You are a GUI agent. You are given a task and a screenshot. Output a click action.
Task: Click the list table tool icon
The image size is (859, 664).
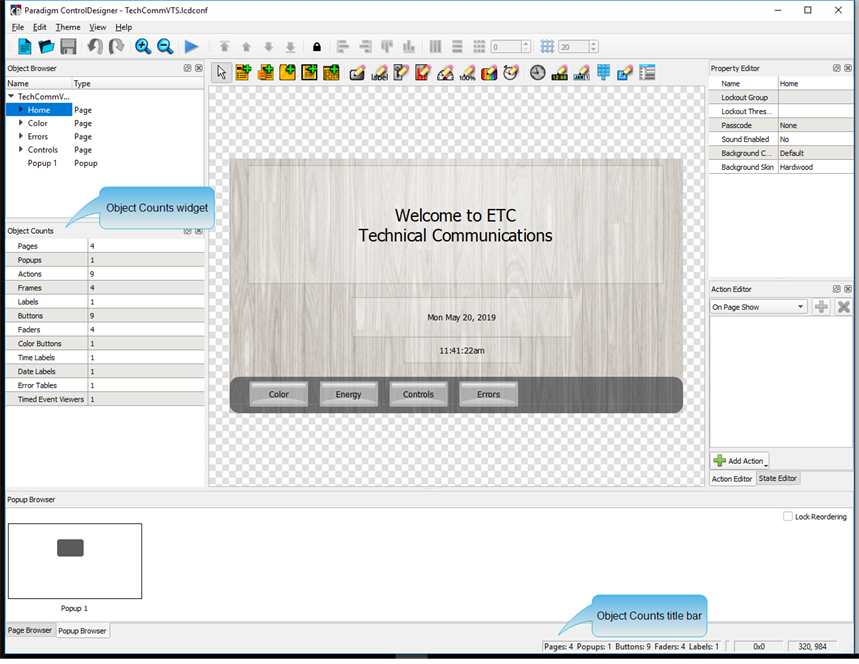(x=647, y=72)
